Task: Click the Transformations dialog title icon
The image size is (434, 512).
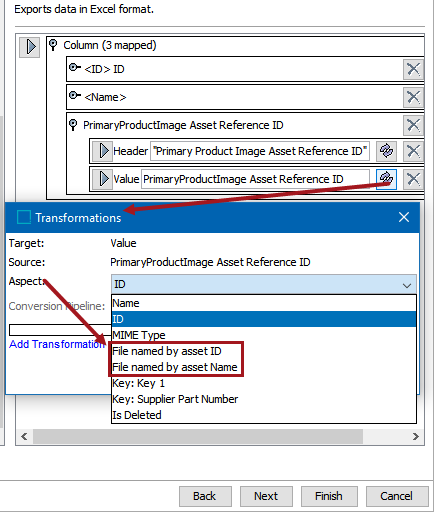Action: 24,217
